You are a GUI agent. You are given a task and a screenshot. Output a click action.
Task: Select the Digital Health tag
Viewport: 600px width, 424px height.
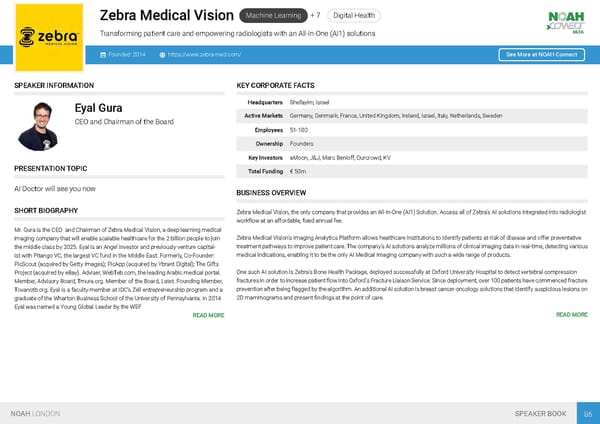[356, 15]
